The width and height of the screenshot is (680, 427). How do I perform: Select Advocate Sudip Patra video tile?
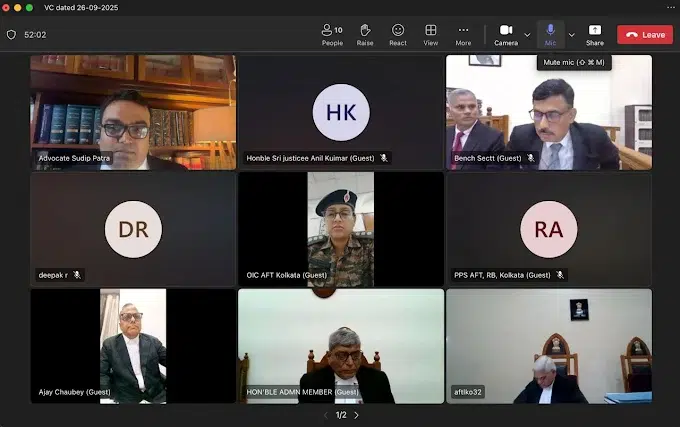click(133, 112)
